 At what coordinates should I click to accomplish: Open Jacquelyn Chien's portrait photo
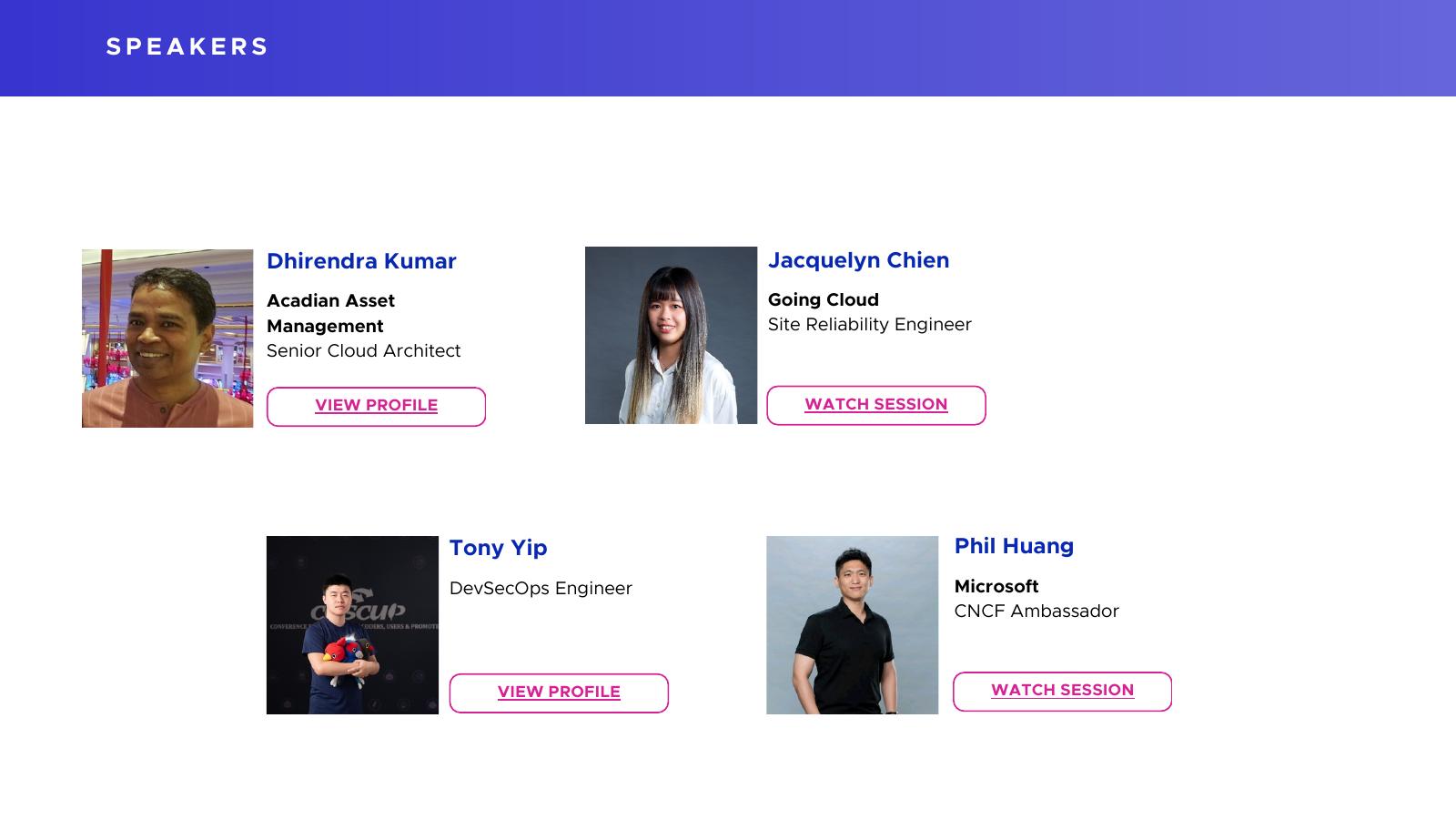click(x=671, y=335)
